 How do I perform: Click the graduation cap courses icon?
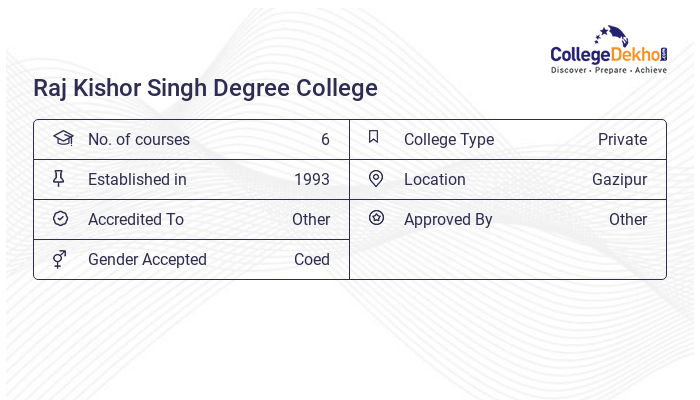pos(62,138)
